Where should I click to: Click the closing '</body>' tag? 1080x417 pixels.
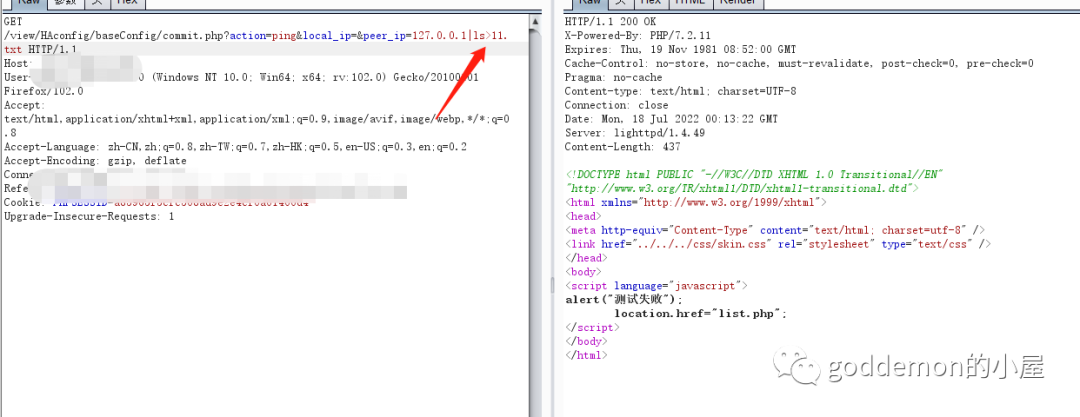(x=586, y=341)
